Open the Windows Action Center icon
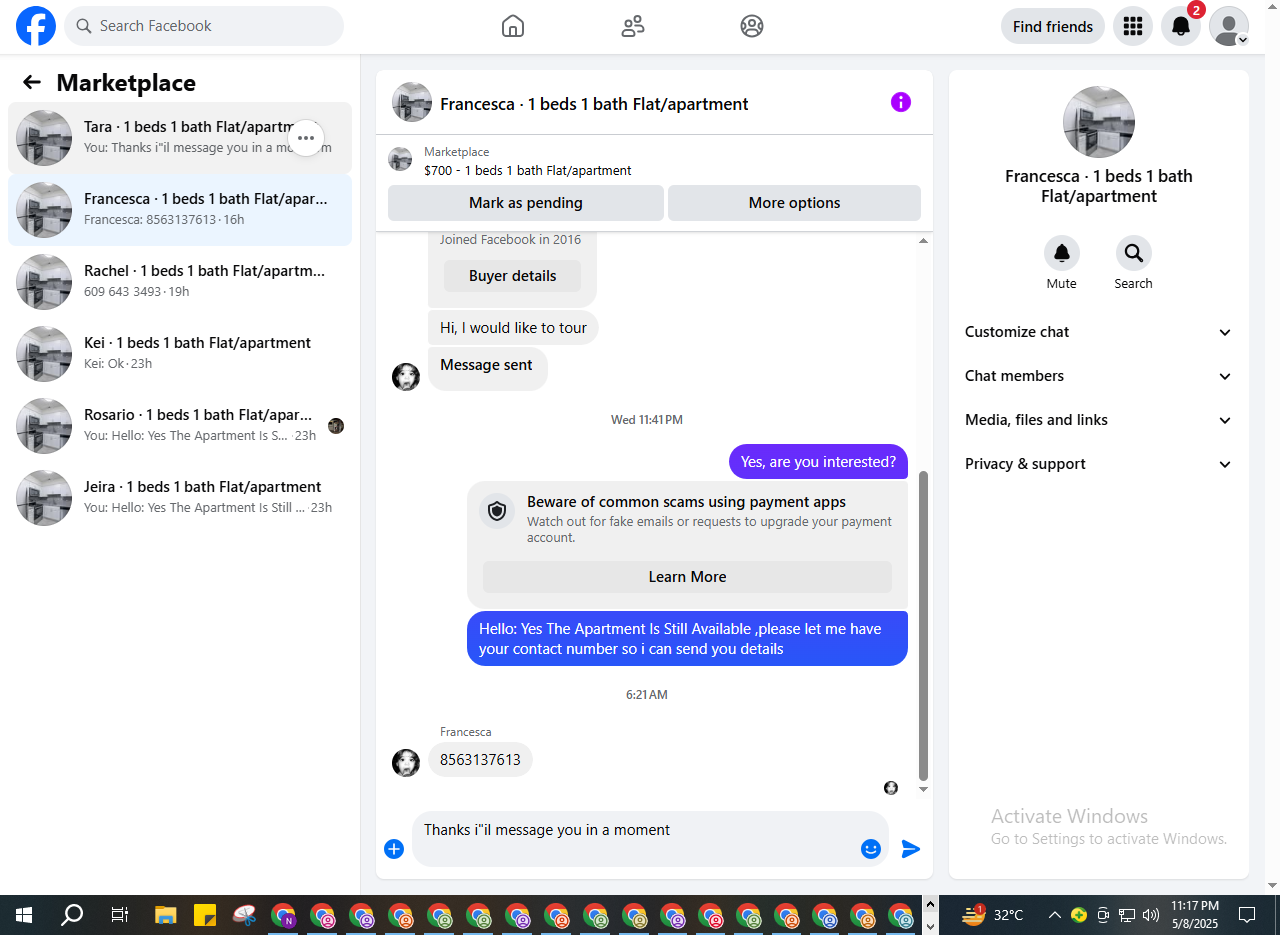Screen dimensions: 1280x935 (x=1247, y=915)
